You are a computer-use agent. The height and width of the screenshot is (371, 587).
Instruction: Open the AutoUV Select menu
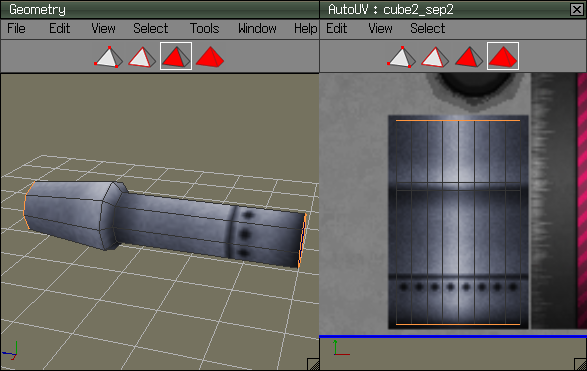click(428, 28)
